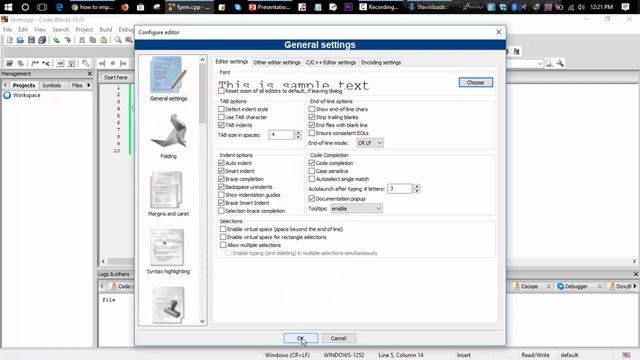Click Management tabs right scroll arrow

tap(89, 85)
